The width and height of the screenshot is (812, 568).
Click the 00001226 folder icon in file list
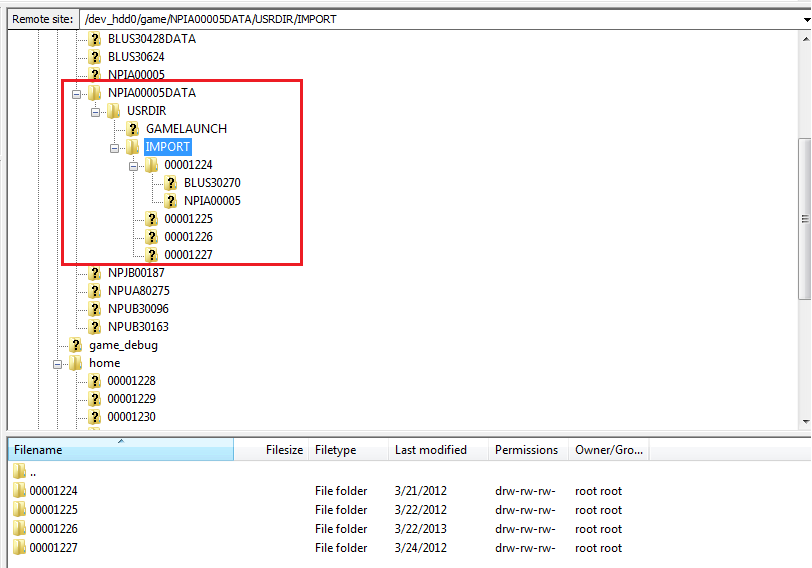(19, 529)
